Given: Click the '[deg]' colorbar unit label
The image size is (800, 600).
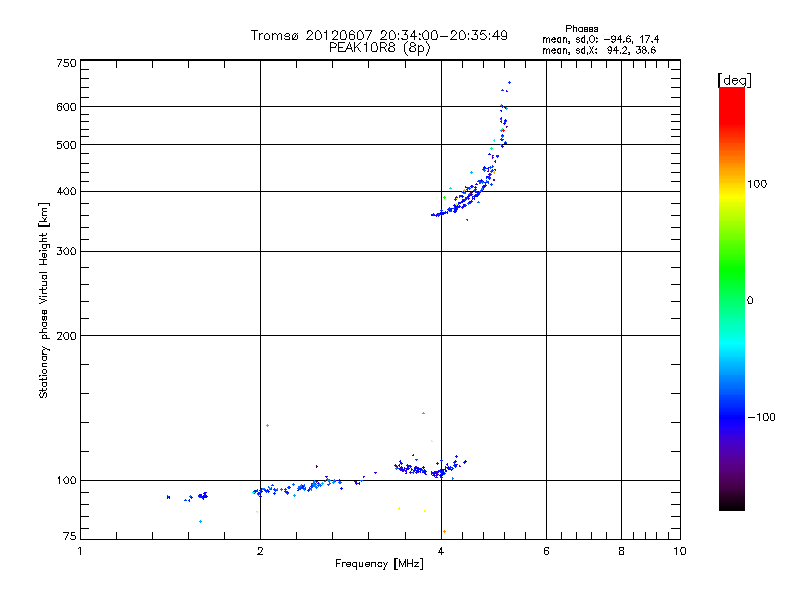Looking at the screenshot, I should click(x=734, y=80).
